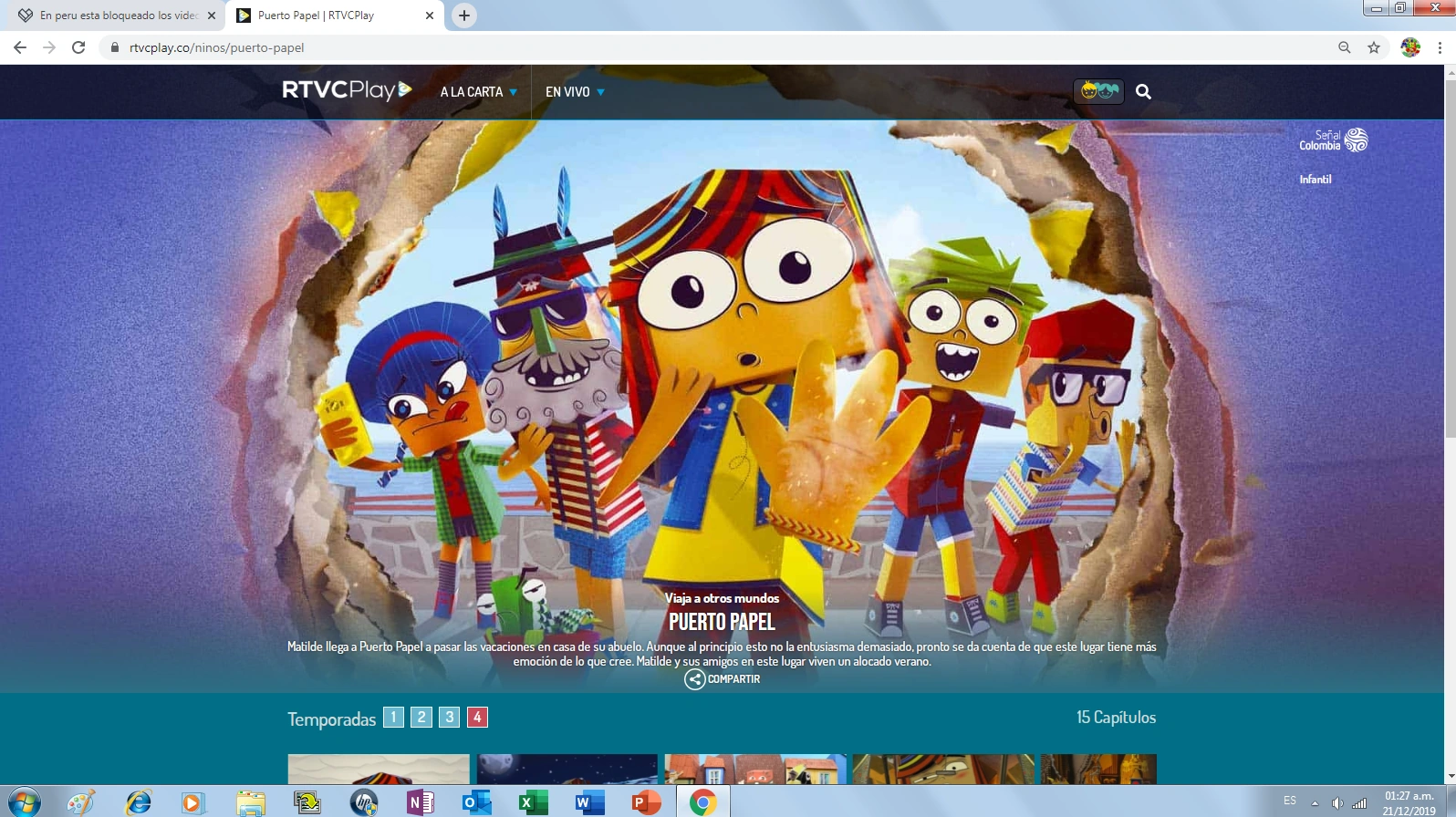Expand the A LA CARTA menu
The image size is (1456, 817).
click(x=479, y=92)
